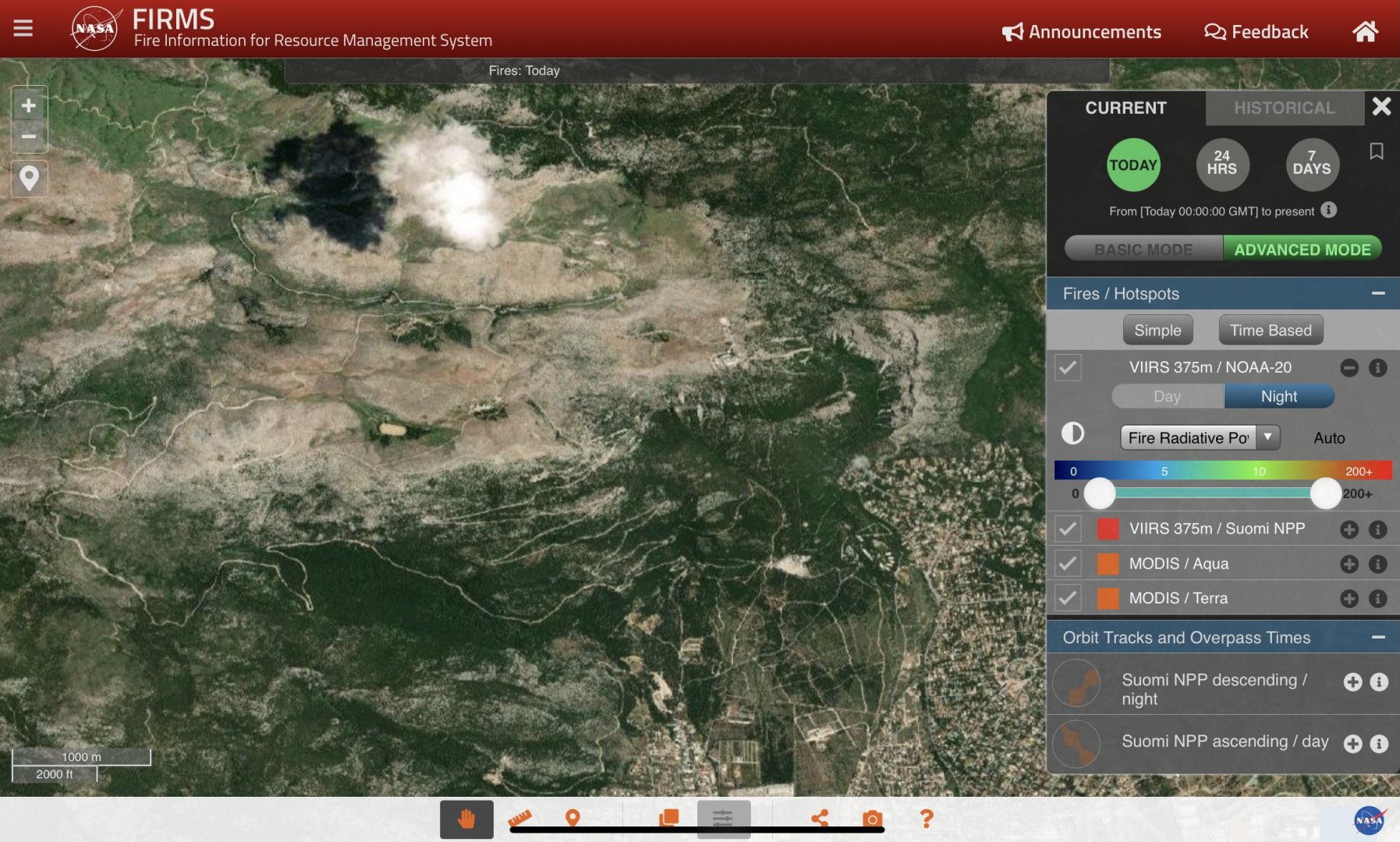Click the right 200+ slider handle
This screenshot has height=842, width=1400.
coord(1325,494)
